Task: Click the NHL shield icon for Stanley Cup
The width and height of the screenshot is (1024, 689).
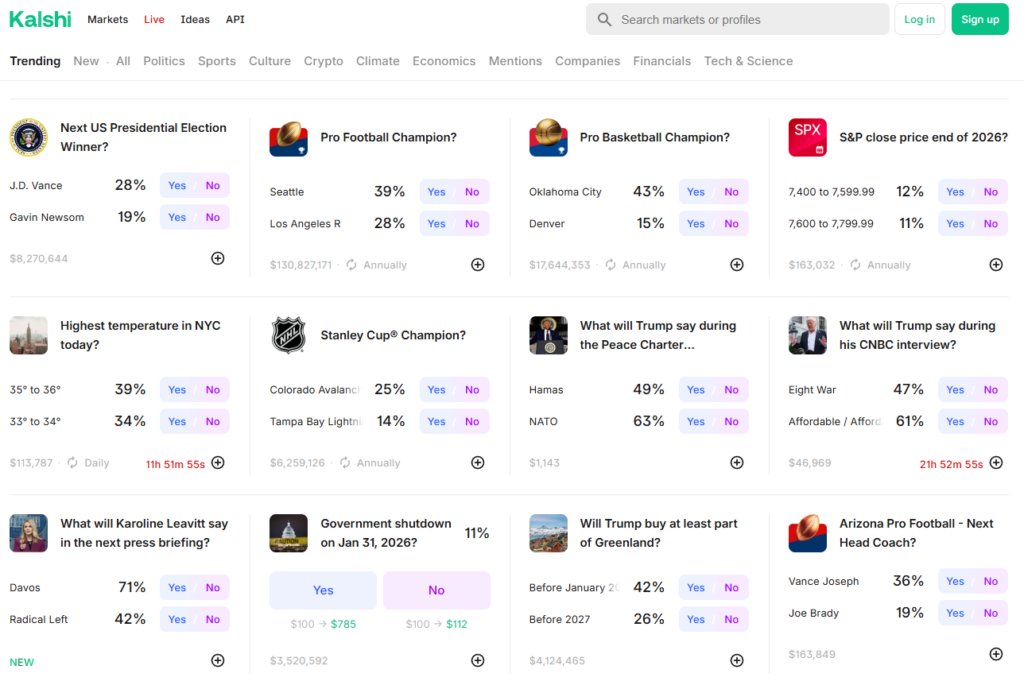Action: pyautogui.click(x=289, y=335)
